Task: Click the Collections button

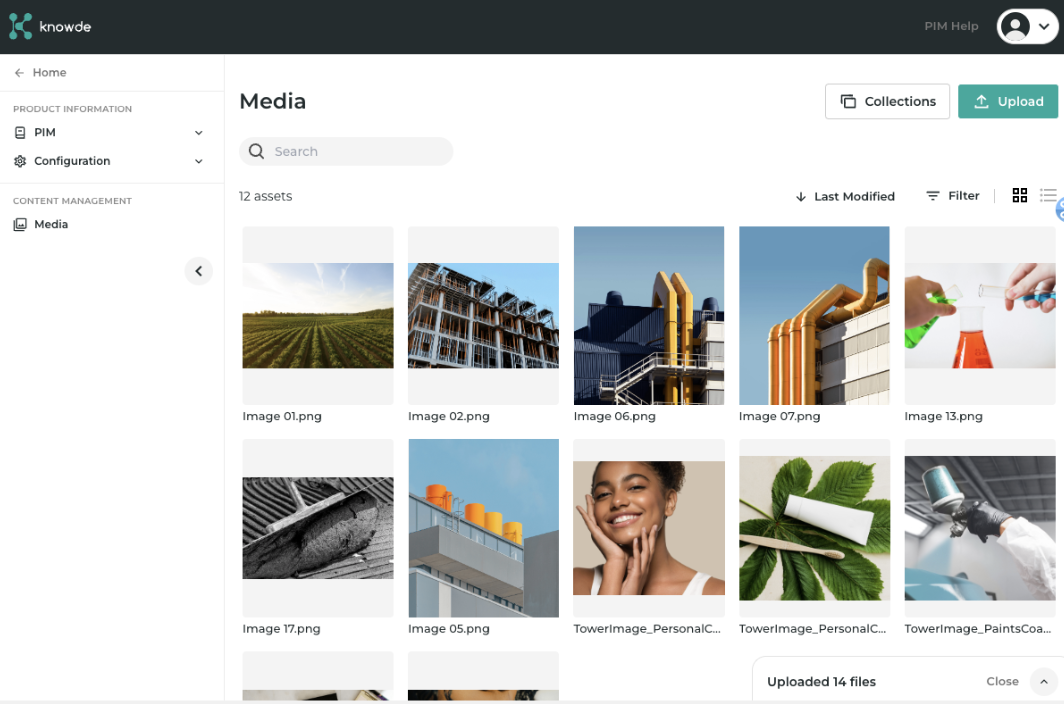Action: pos(887,101)
